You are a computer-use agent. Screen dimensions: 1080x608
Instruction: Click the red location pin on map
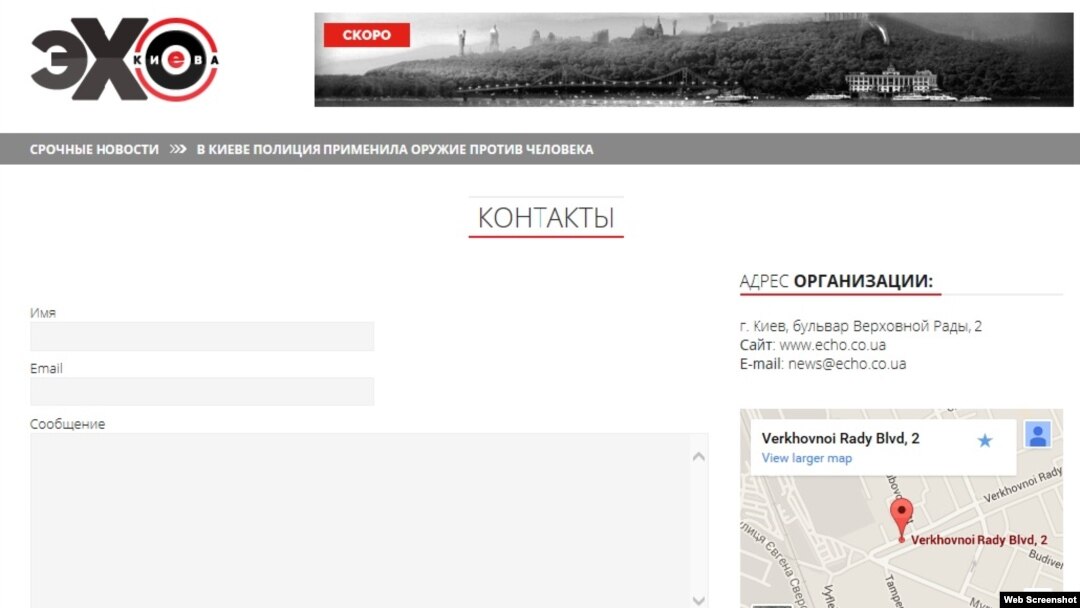(901, 518)
